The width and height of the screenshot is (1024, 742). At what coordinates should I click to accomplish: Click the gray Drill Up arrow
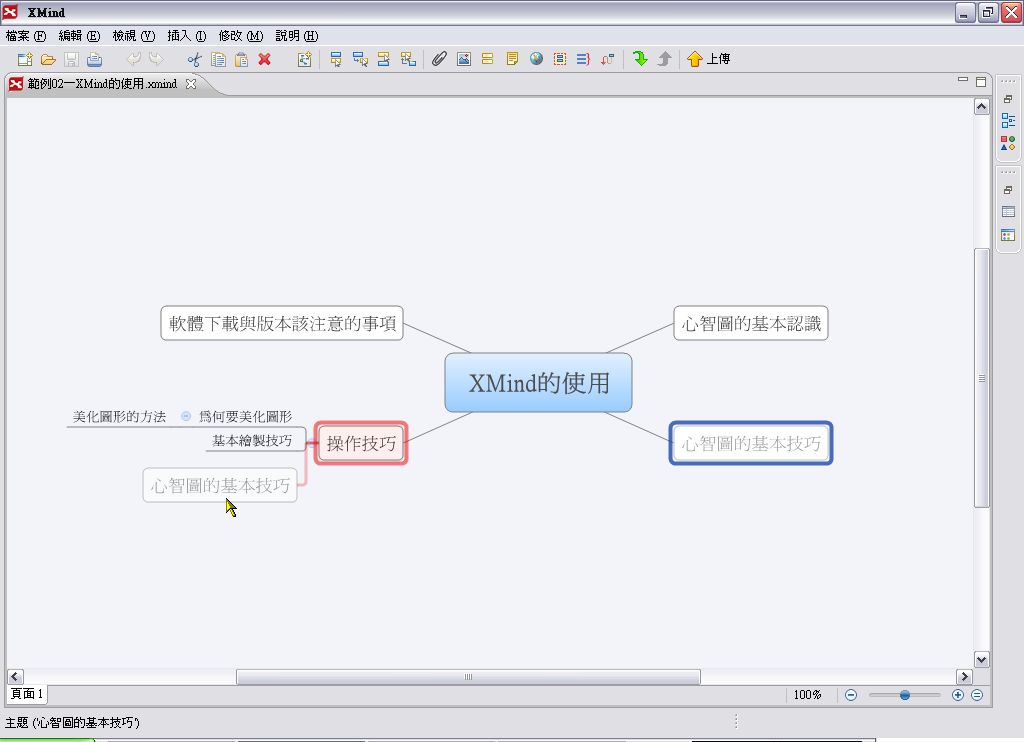click(x=664, y=59)
